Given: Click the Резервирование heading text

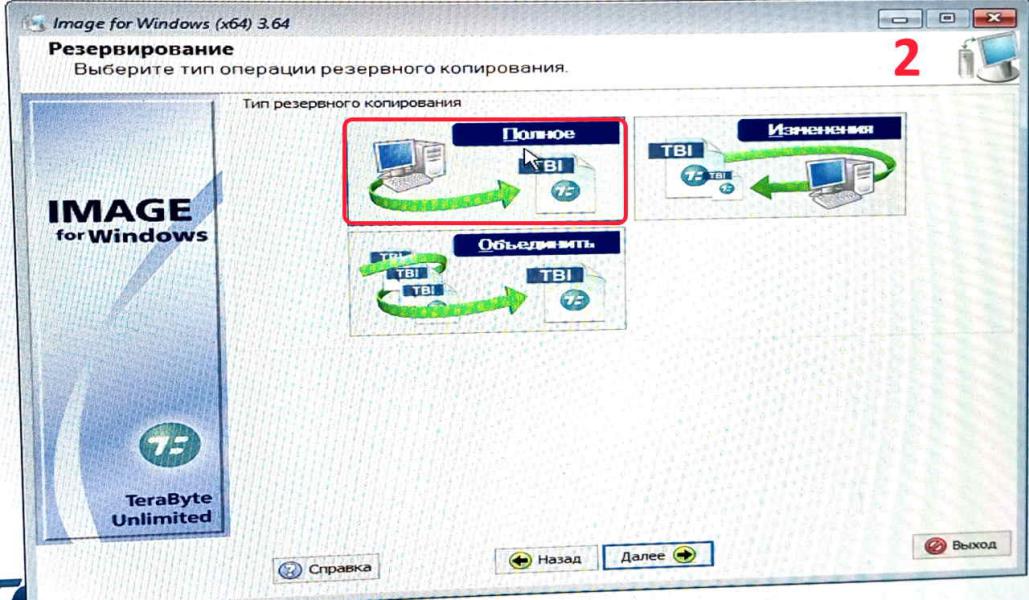Looking at the screenshot, I should (x=141, y=49).
